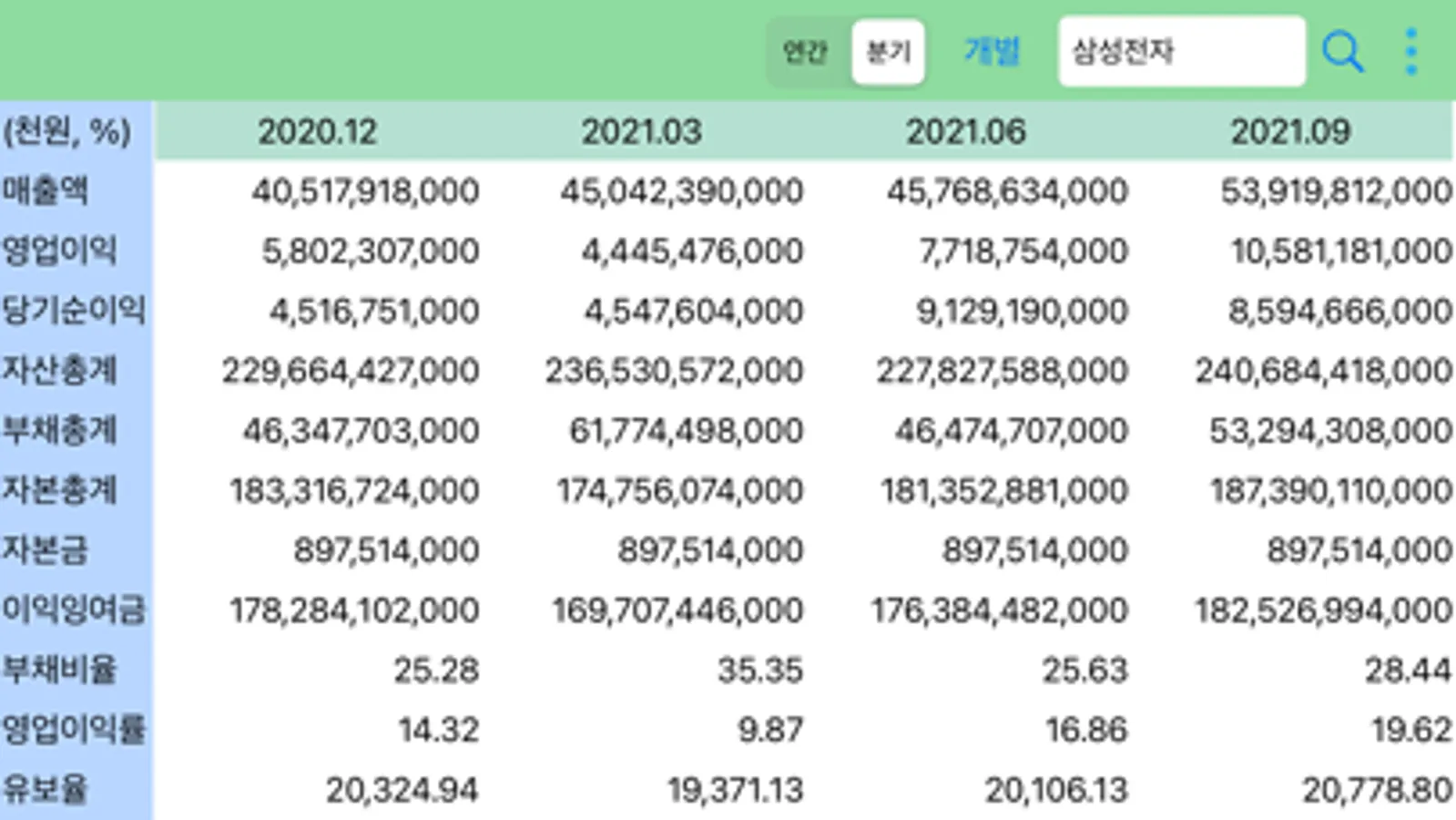This screenshot has height=820, width=1456.
Task: Click the 2021.06 column header
Action: 965,132
